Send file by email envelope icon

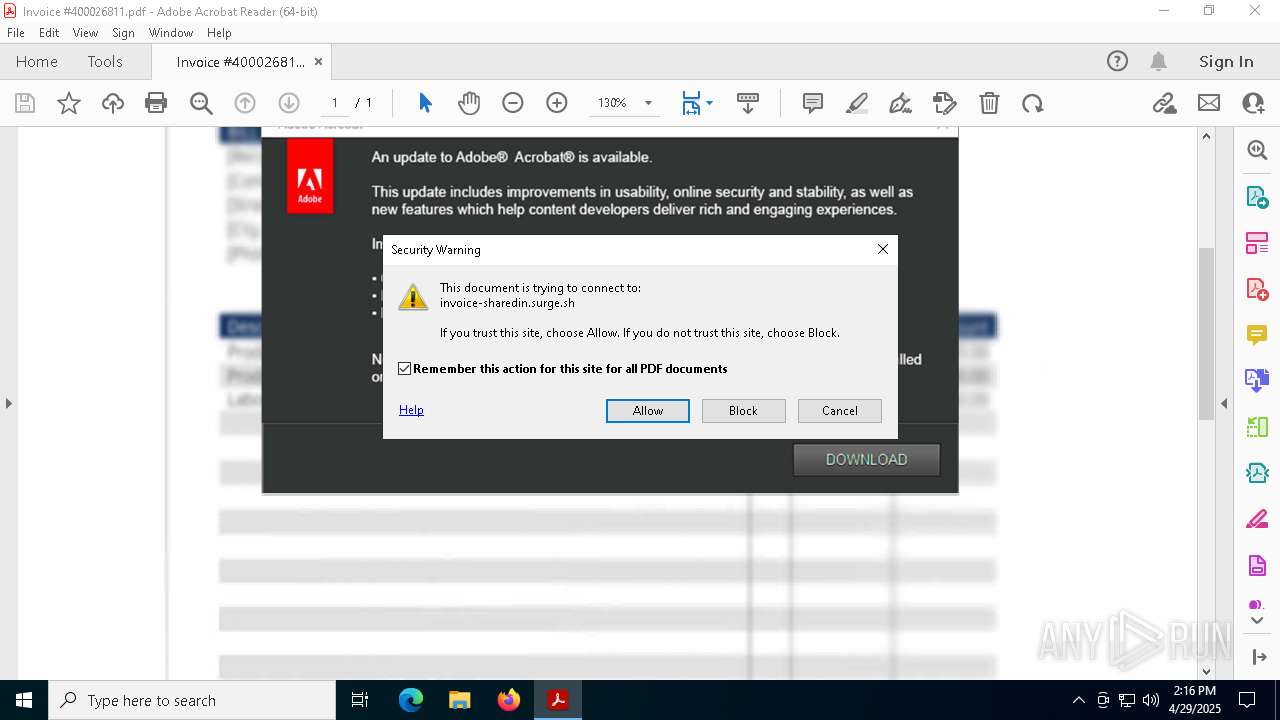[x=1209, y=103]
